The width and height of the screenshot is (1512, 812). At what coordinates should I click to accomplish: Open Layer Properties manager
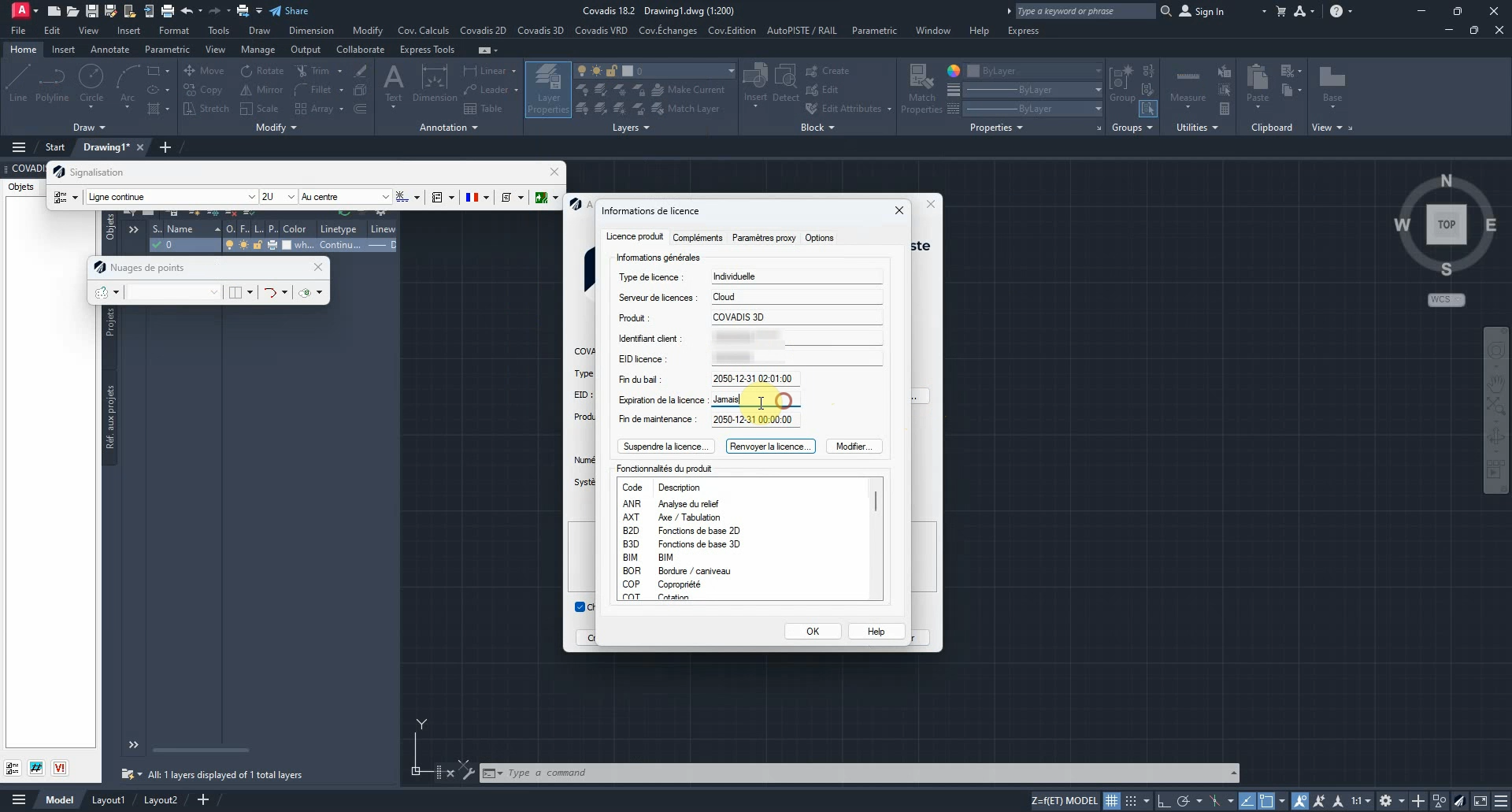pos(548,89)
